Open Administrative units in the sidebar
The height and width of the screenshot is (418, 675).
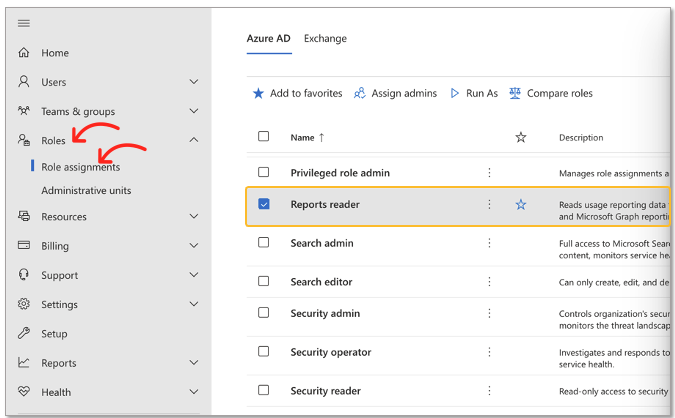[86, 190]
